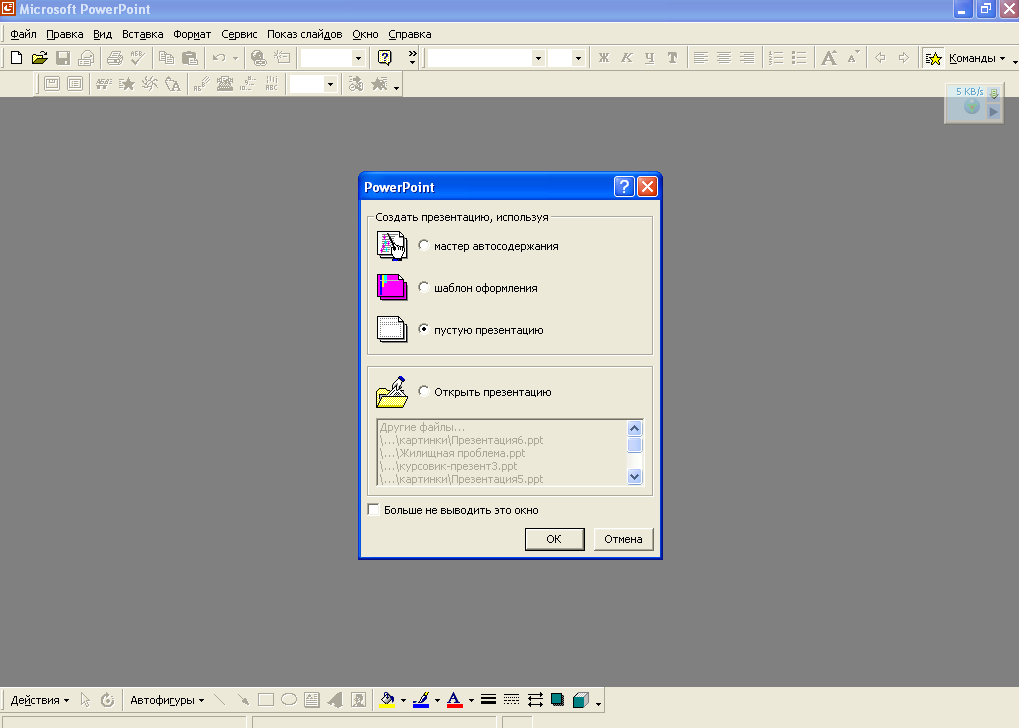Image resolution: width=1019 pixels, height=728 pixels.
Task: Run spelling check icon
Action: point(138,58)
